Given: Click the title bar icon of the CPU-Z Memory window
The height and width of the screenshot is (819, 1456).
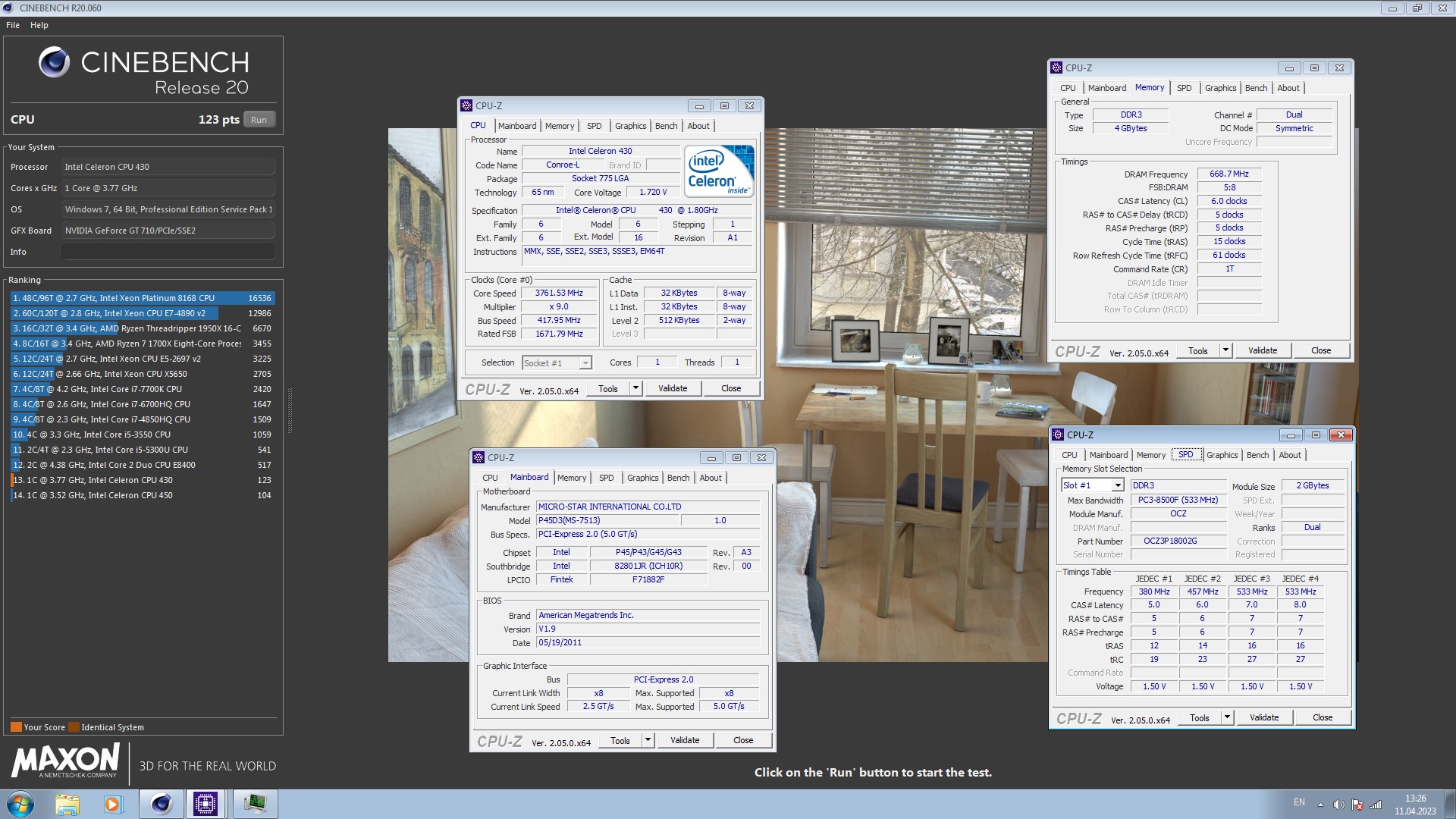Looking at the screenshot, I should point(1056,67).
